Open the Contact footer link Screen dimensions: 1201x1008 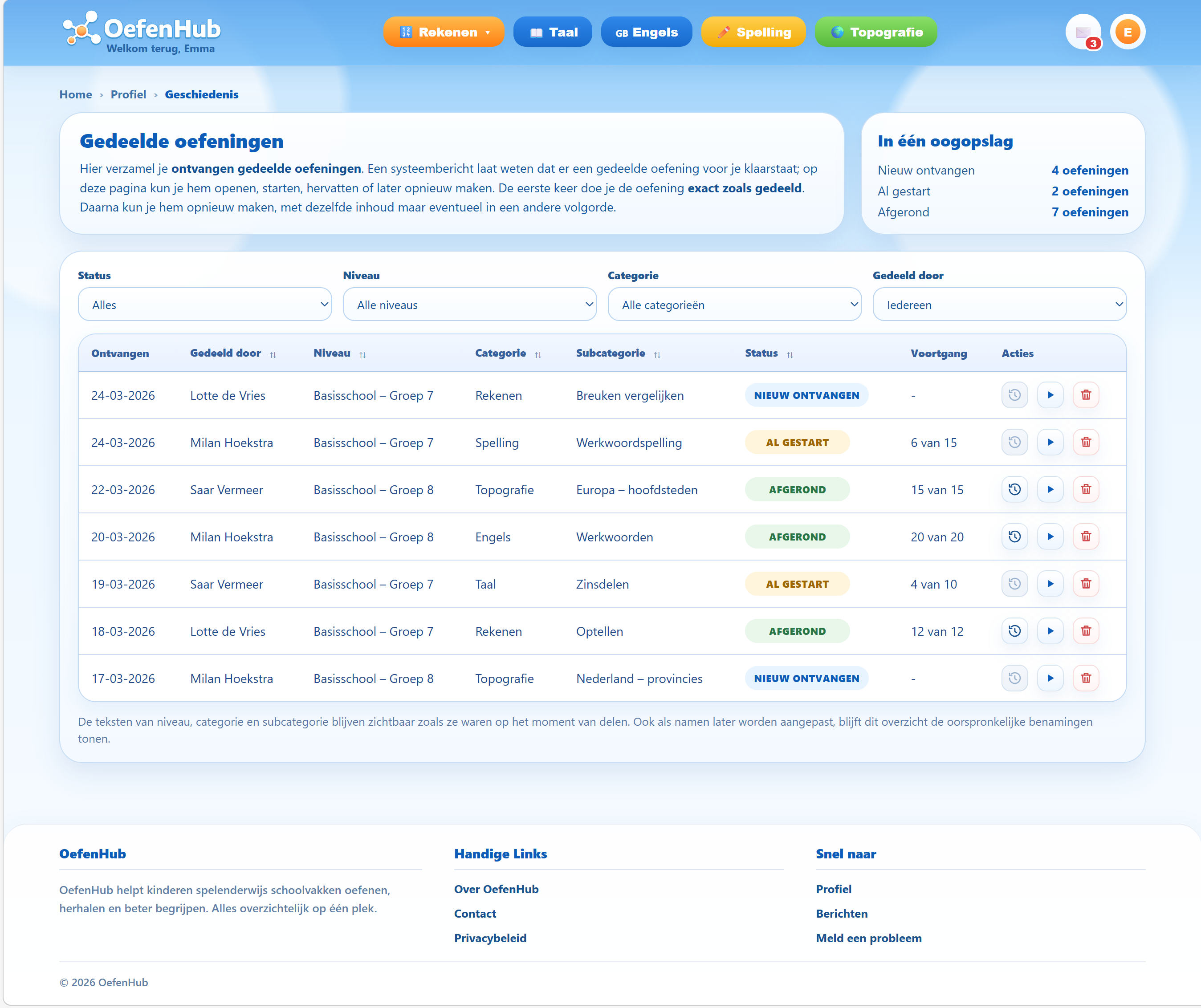(475, 914)
